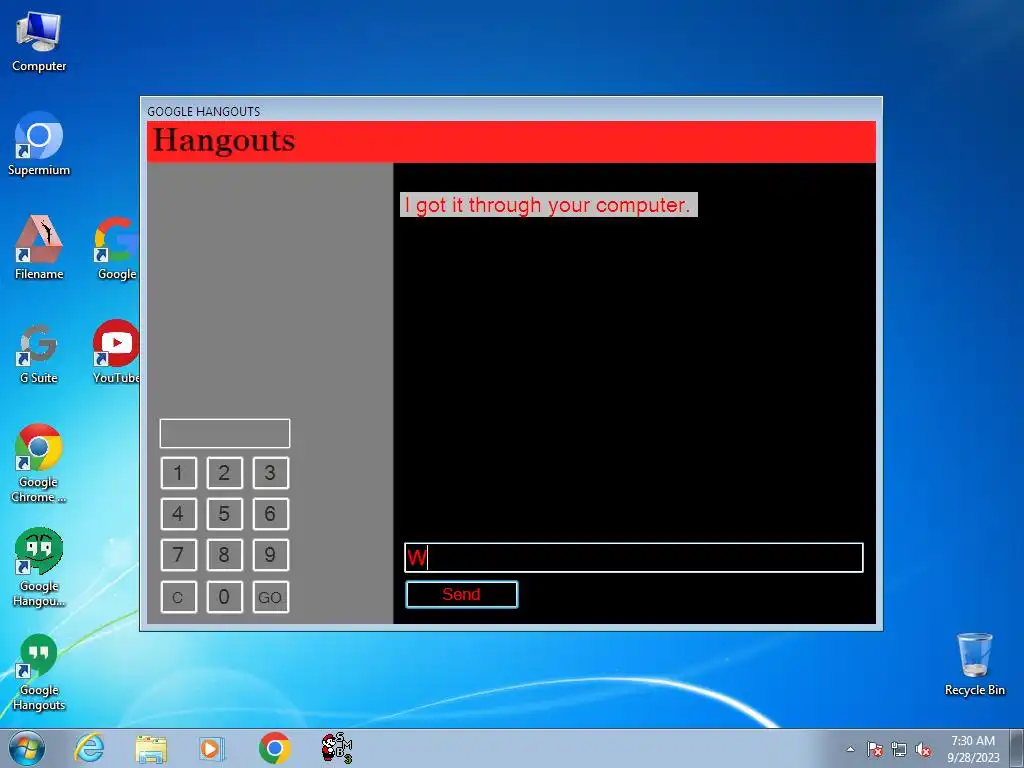
Task: Open the Google desktop shortcut
Action: point(117,247)
